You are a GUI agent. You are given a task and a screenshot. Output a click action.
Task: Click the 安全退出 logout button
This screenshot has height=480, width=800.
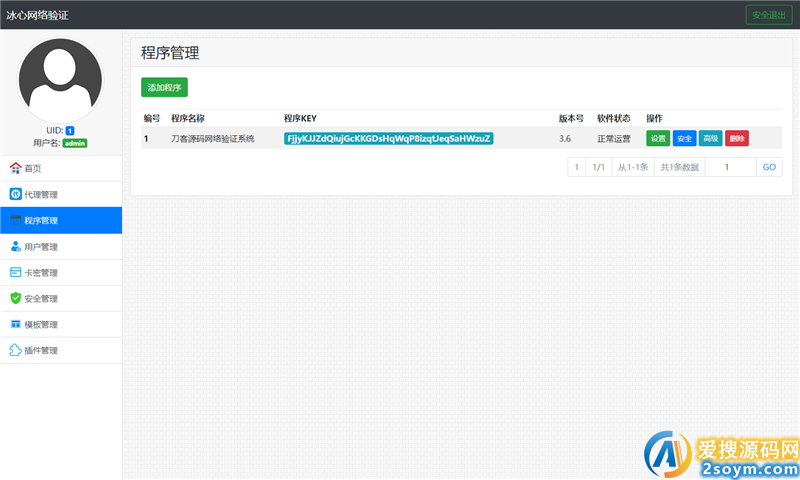[x=769, y=15]
